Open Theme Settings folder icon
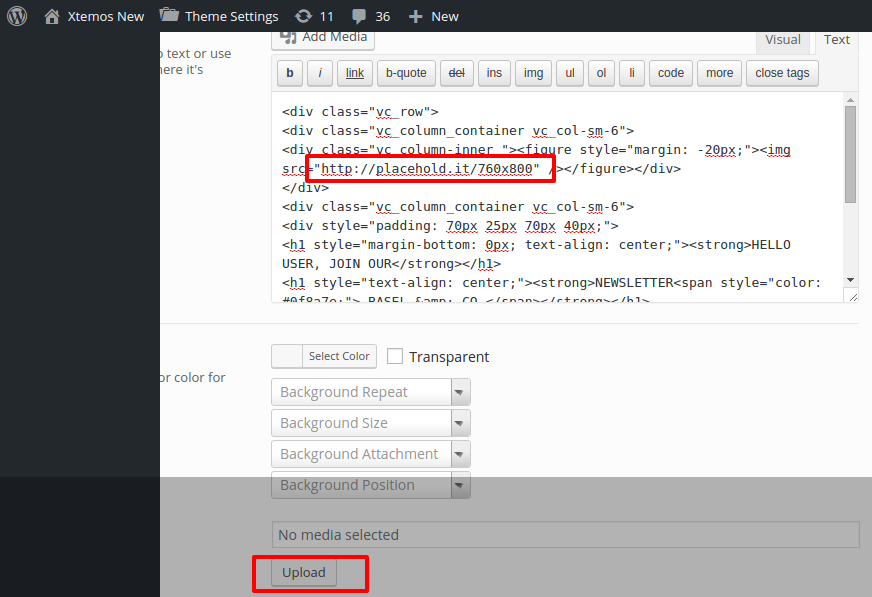Image resolution: width=872 pixels, height=597 pixels. (x=170, y=16)
